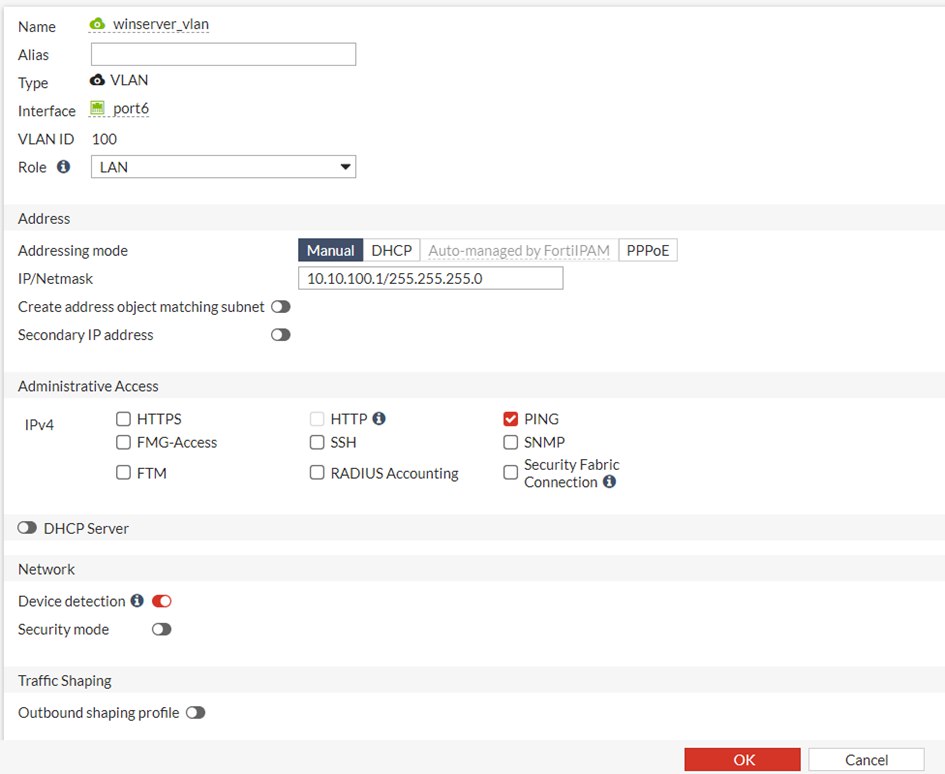
Task: Uncheck the PING administrative access checkbox
Action: tap(510, 418)
